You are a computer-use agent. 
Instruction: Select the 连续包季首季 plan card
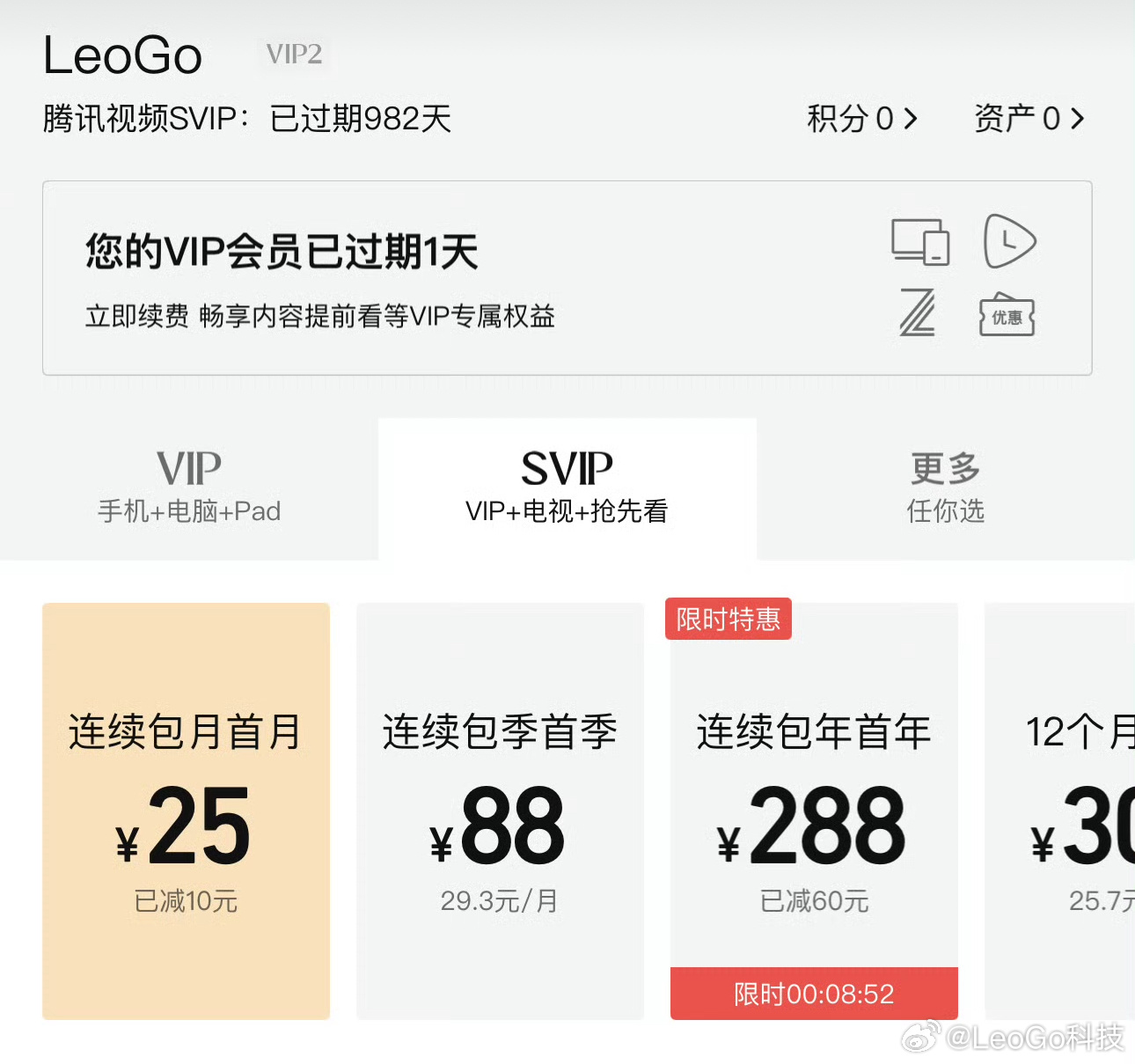(x=500, y=810)
